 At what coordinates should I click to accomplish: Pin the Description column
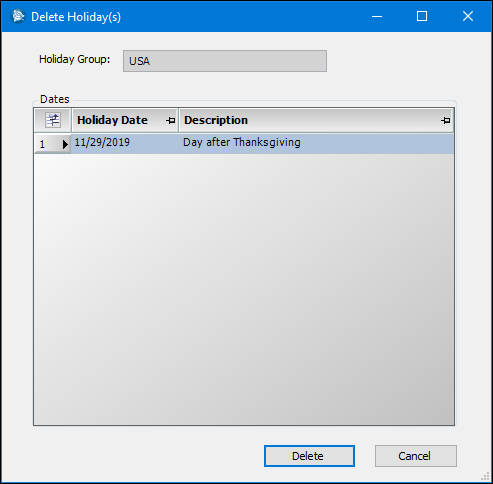445,120
